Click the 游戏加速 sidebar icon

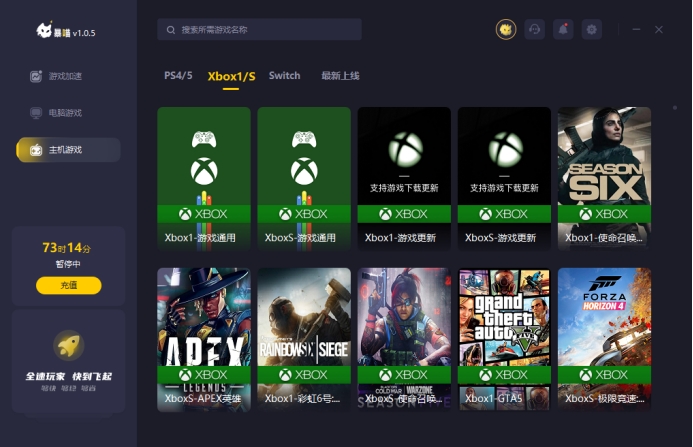click(x=36, y=76)
